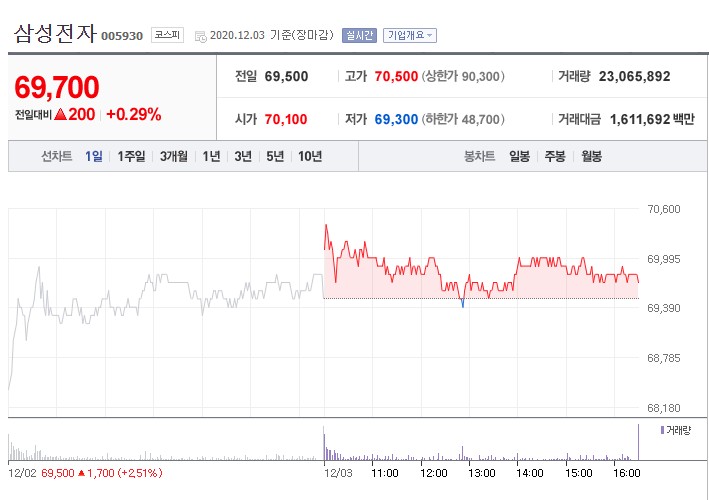Select the 1일 line chart period
Screen dimensions: 709x500
pos(94,156)
